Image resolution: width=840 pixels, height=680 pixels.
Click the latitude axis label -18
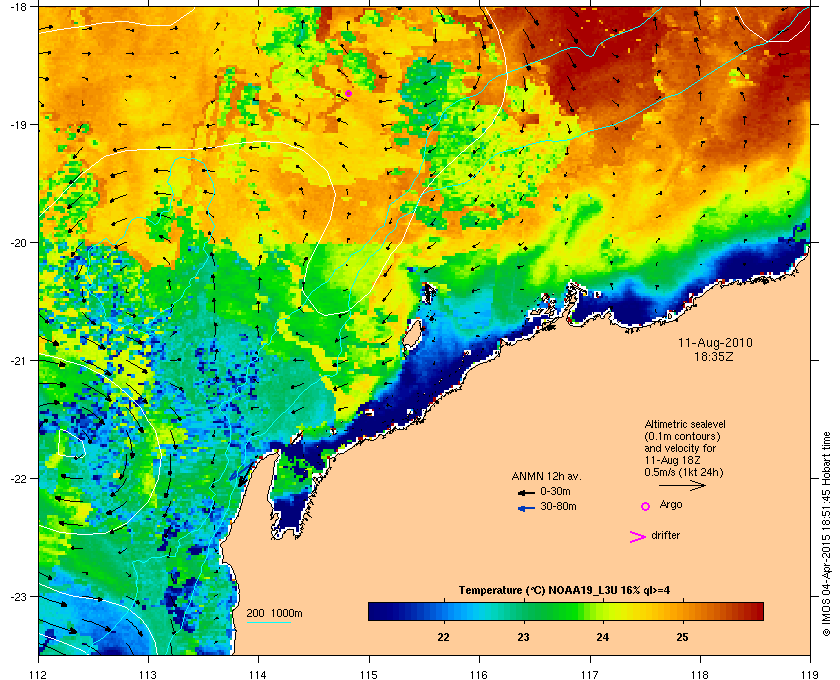point(18,7)
